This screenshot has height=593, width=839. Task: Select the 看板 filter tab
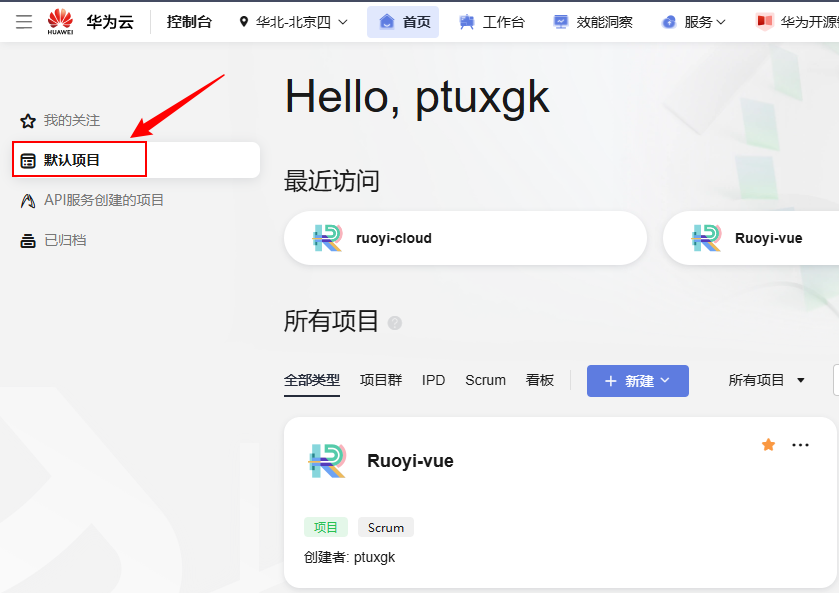click(539, 381)
